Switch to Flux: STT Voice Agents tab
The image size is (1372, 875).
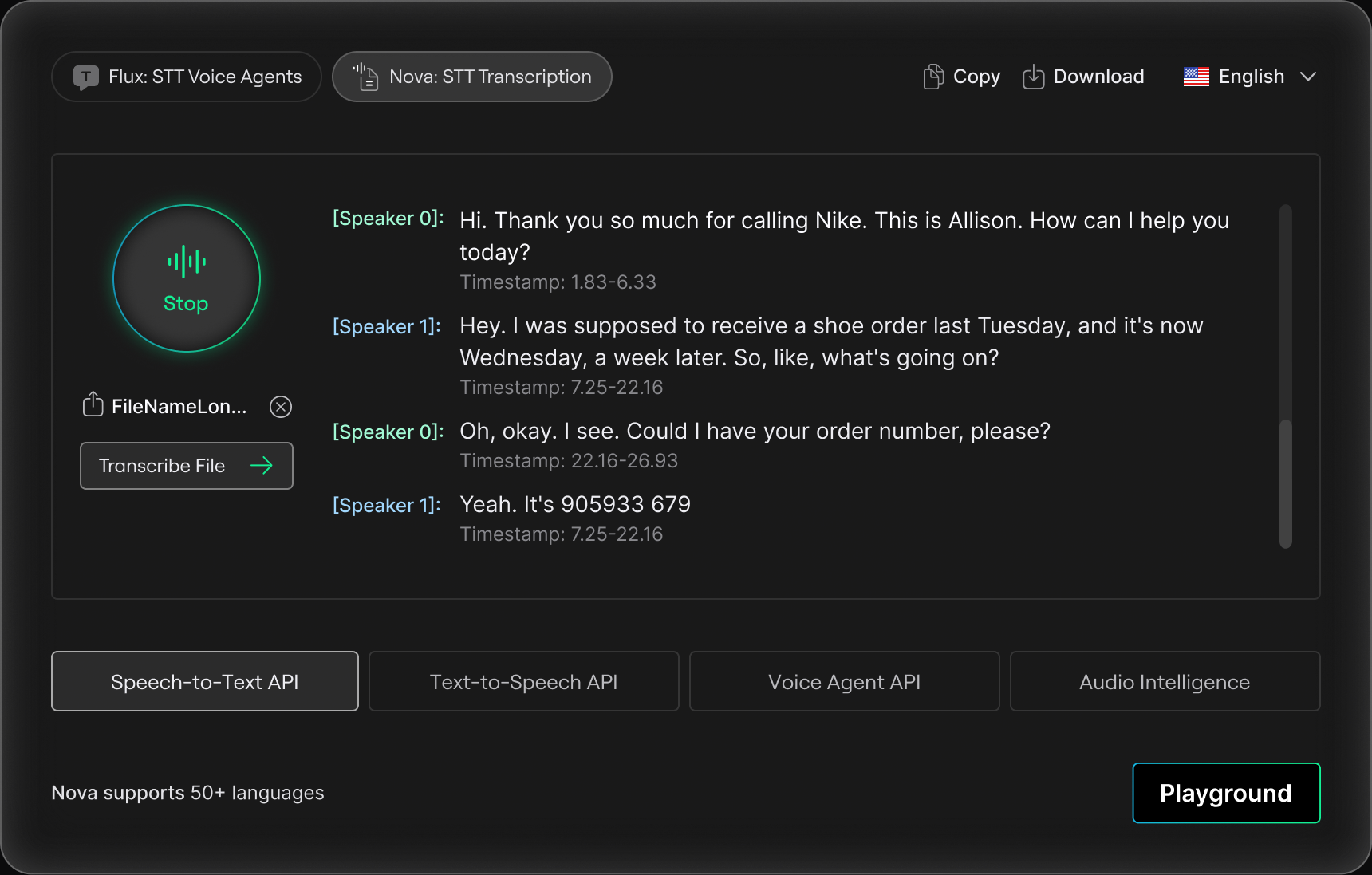187,77
